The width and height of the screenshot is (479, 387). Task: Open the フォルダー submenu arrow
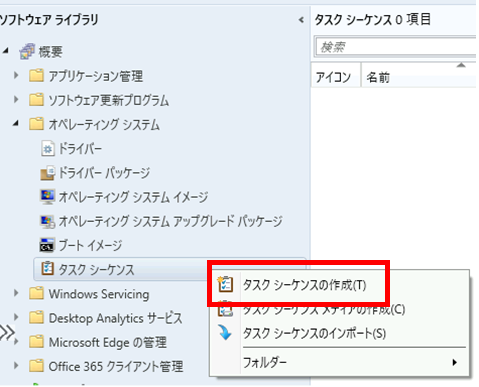click(x=455, y=362)
